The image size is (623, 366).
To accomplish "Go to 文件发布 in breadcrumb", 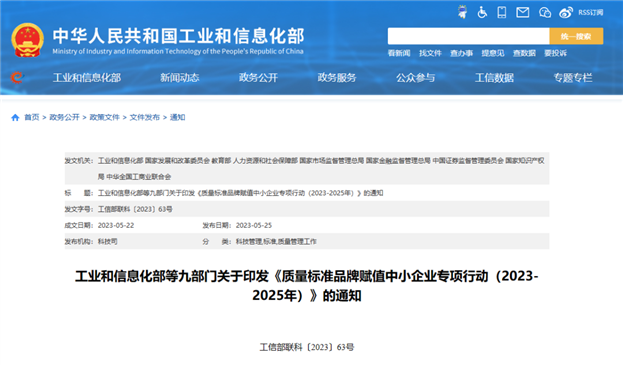I will coord(145,117).
